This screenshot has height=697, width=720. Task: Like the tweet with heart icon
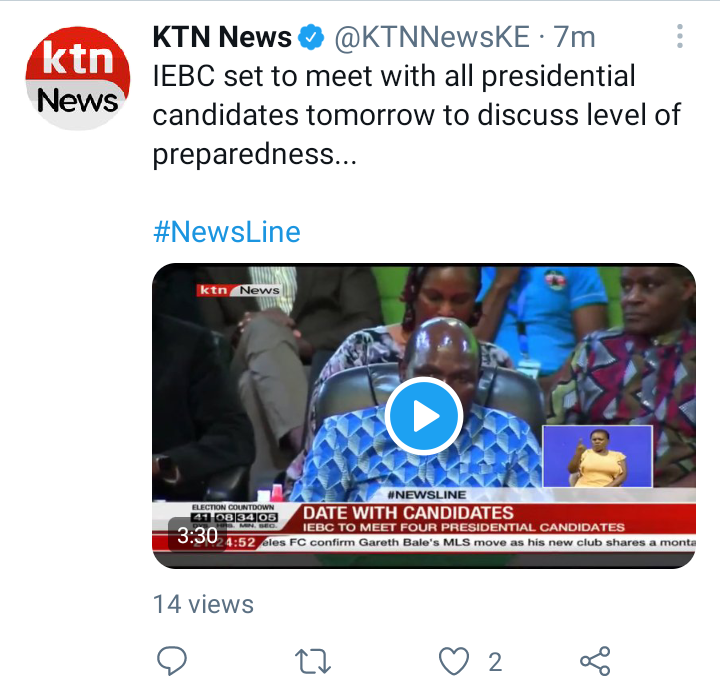(454, 661)
